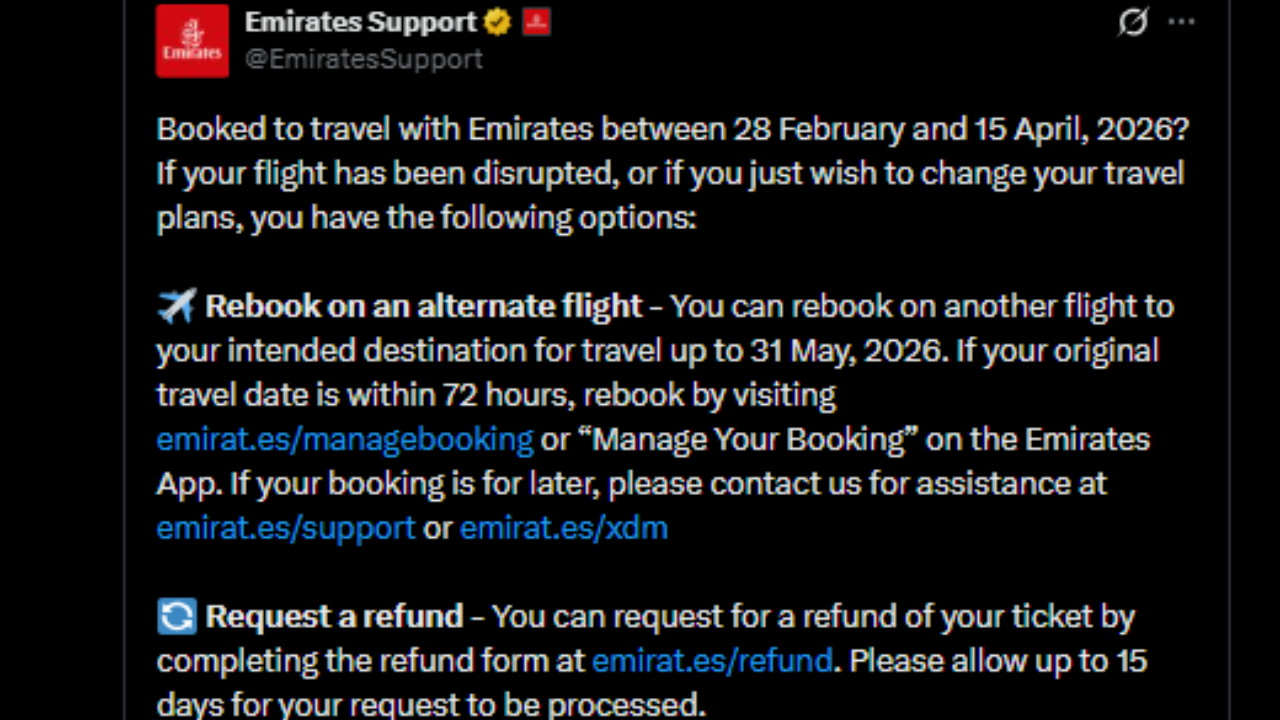This screenshot has height=720, width=1280.
Task: Open the emirat.es/refund form link
Action: (712, 660)
